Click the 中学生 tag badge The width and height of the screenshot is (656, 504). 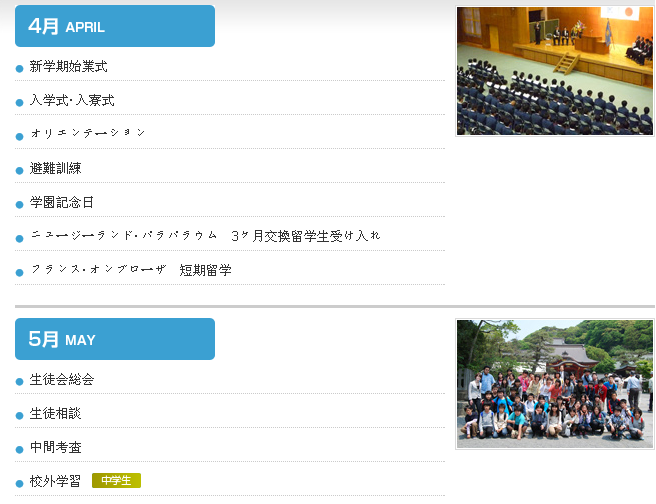pos(116,481)
